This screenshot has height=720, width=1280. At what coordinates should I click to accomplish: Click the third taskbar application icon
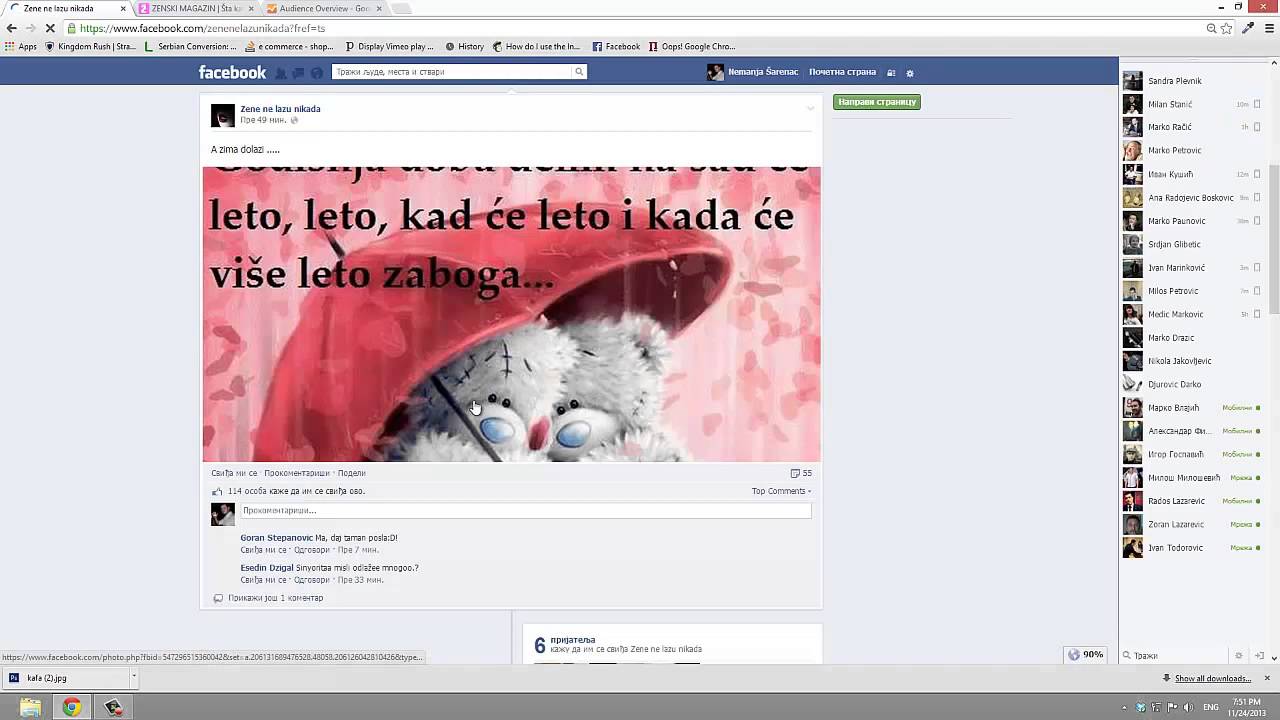coord(113,707)
